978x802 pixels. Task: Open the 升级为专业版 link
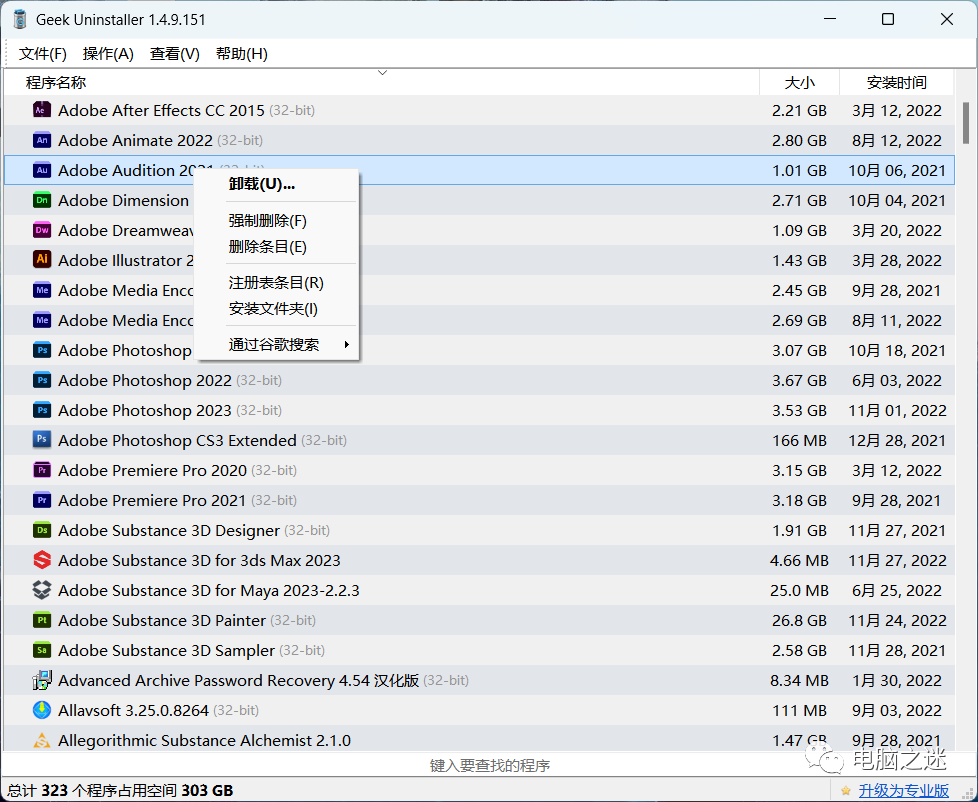(x=904, y=790)
